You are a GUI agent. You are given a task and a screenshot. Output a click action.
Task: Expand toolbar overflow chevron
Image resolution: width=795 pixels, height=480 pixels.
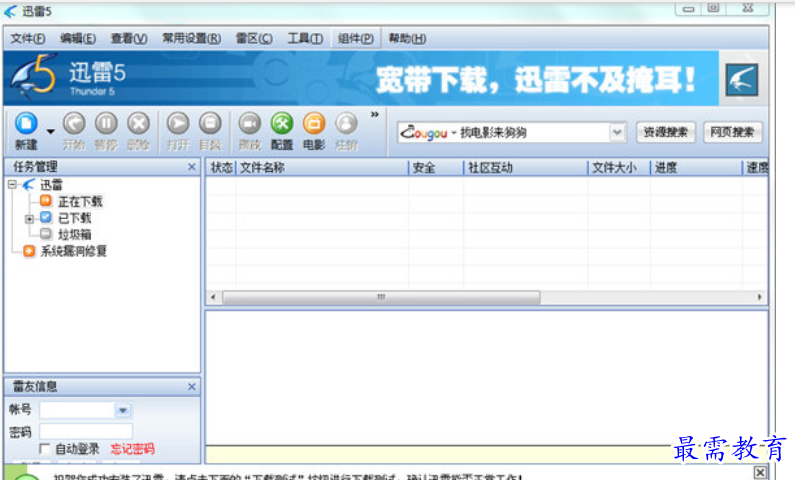375,115
